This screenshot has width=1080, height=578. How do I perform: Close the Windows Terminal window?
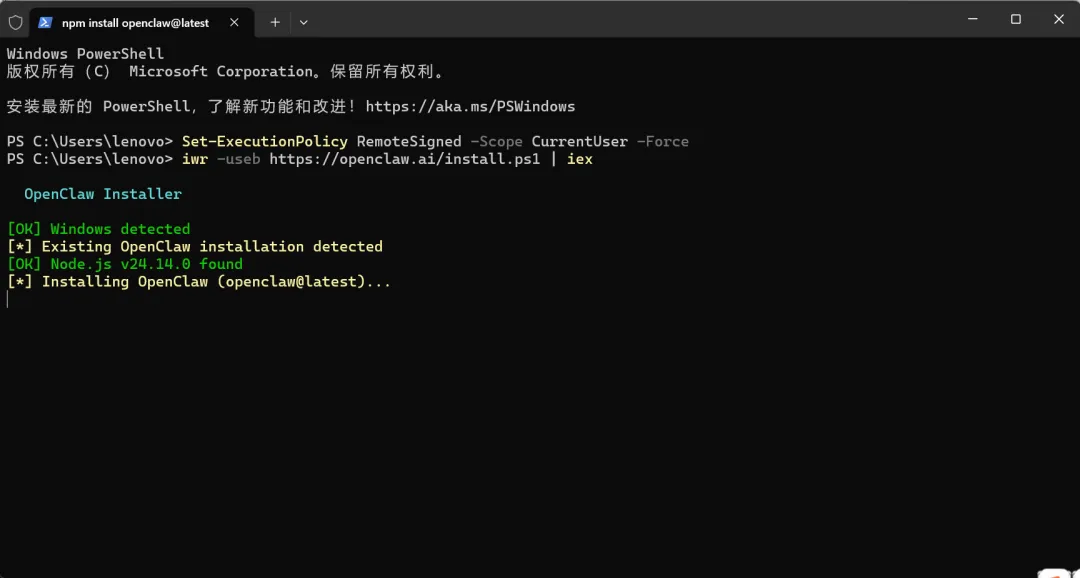click(1059, 19)
